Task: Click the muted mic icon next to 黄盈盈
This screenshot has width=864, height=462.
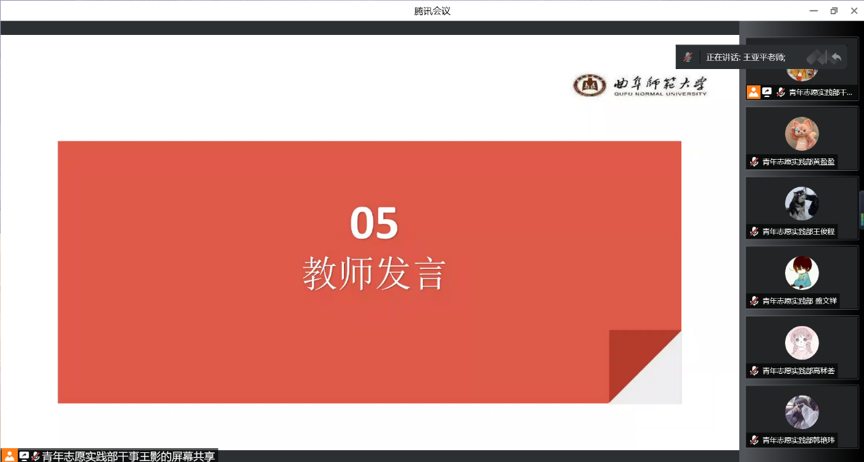Action: pyautogui.click(x=755, y=161)
